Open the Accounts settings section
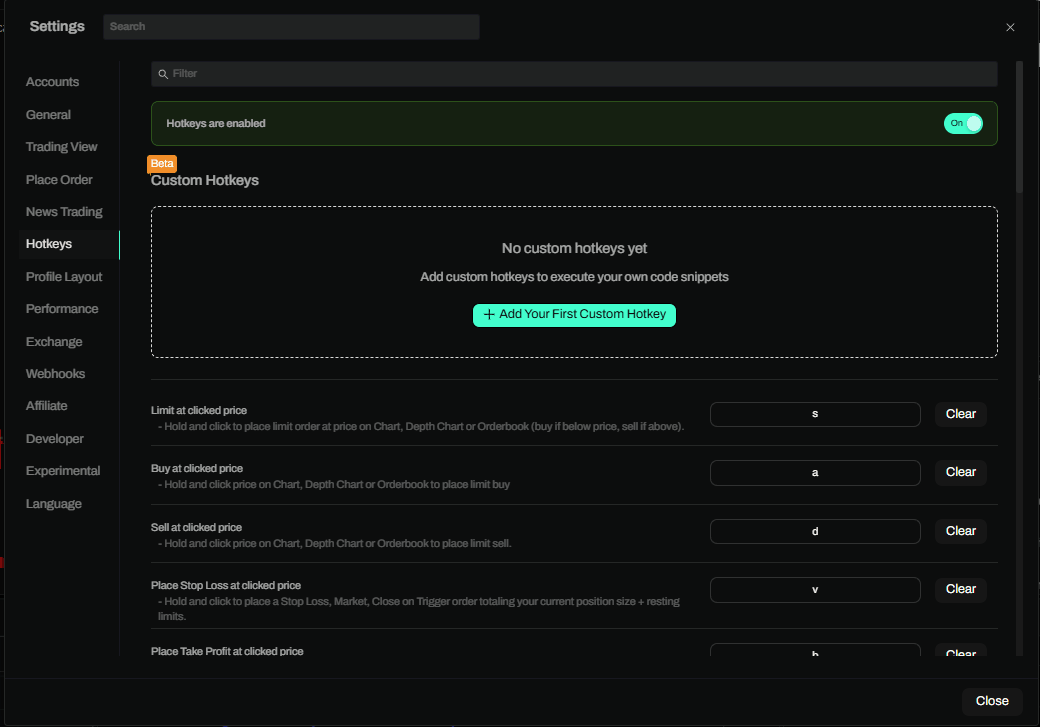Screen dimensions: 1040x727 [52, 82]
